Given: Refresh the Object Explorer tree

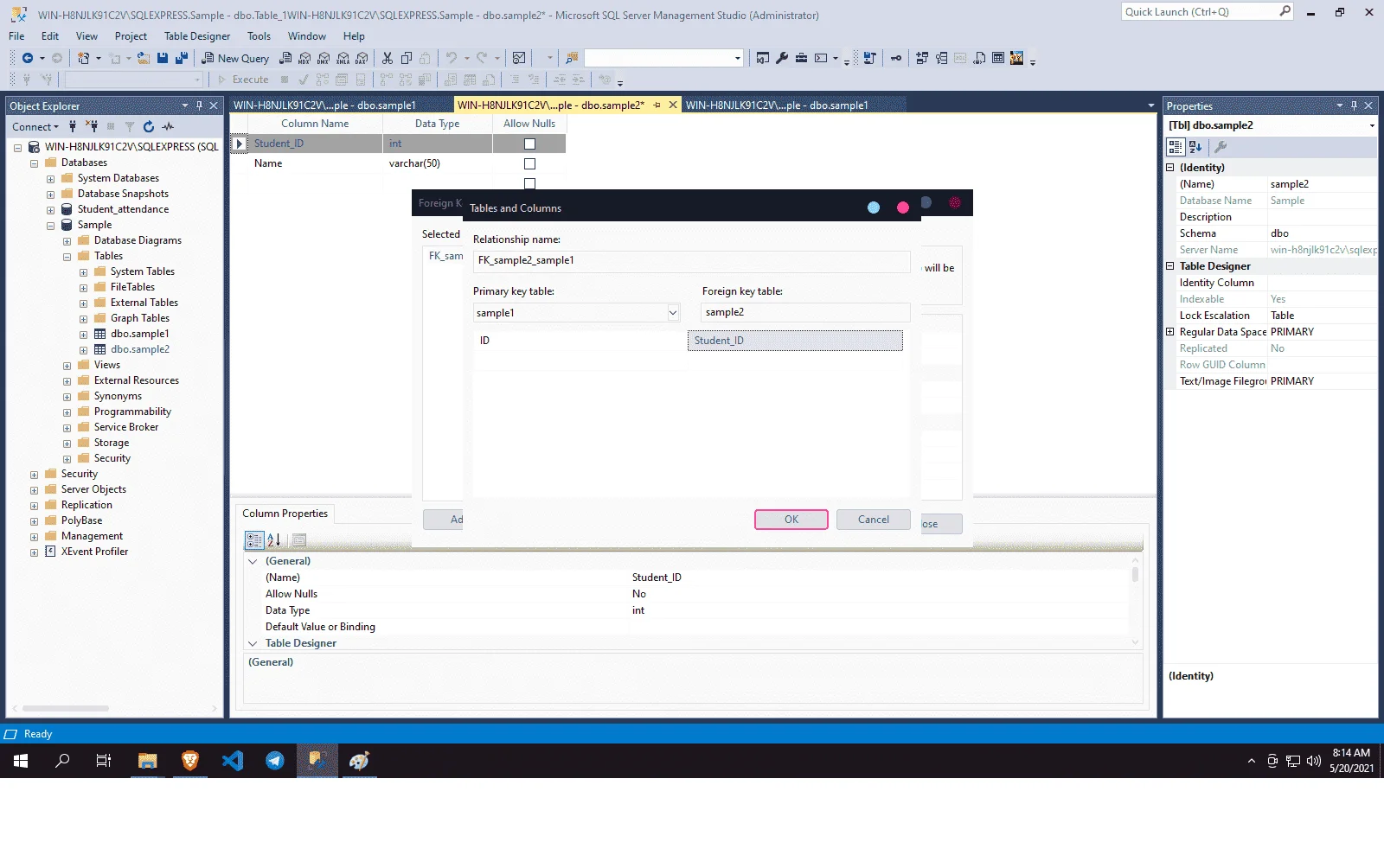Looking at the screenshot, I should point(149,126).
